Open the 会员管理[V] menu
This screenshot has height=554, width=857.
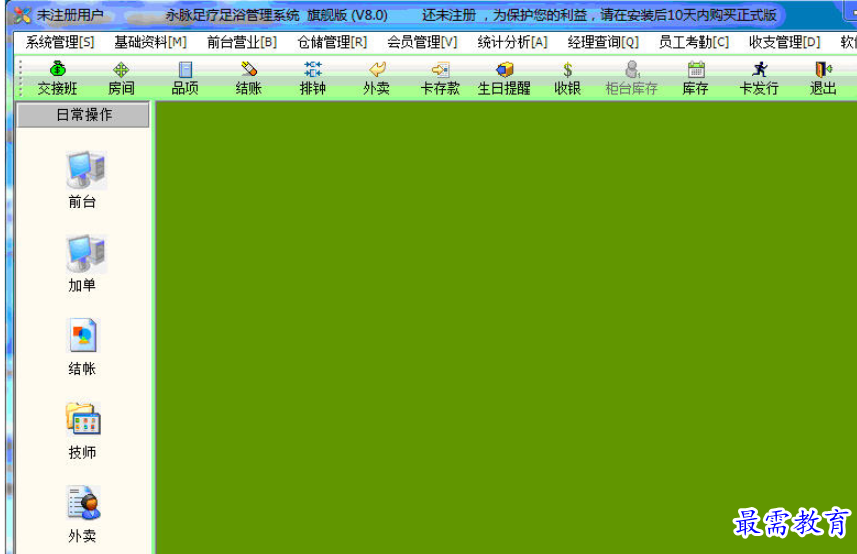point(422,42)
